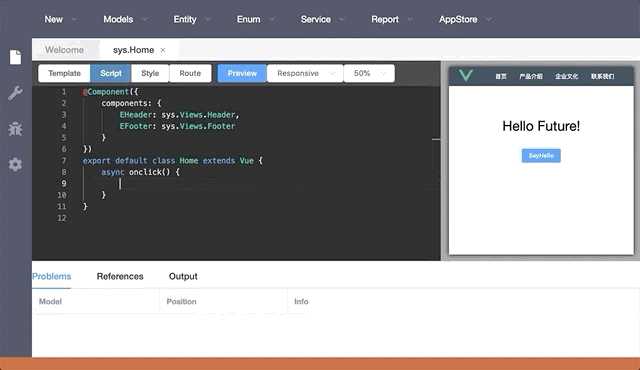The width and height of the screenshot is (640, 370).
Task: Click line number 12 in gutter
Action: point(62,218)
